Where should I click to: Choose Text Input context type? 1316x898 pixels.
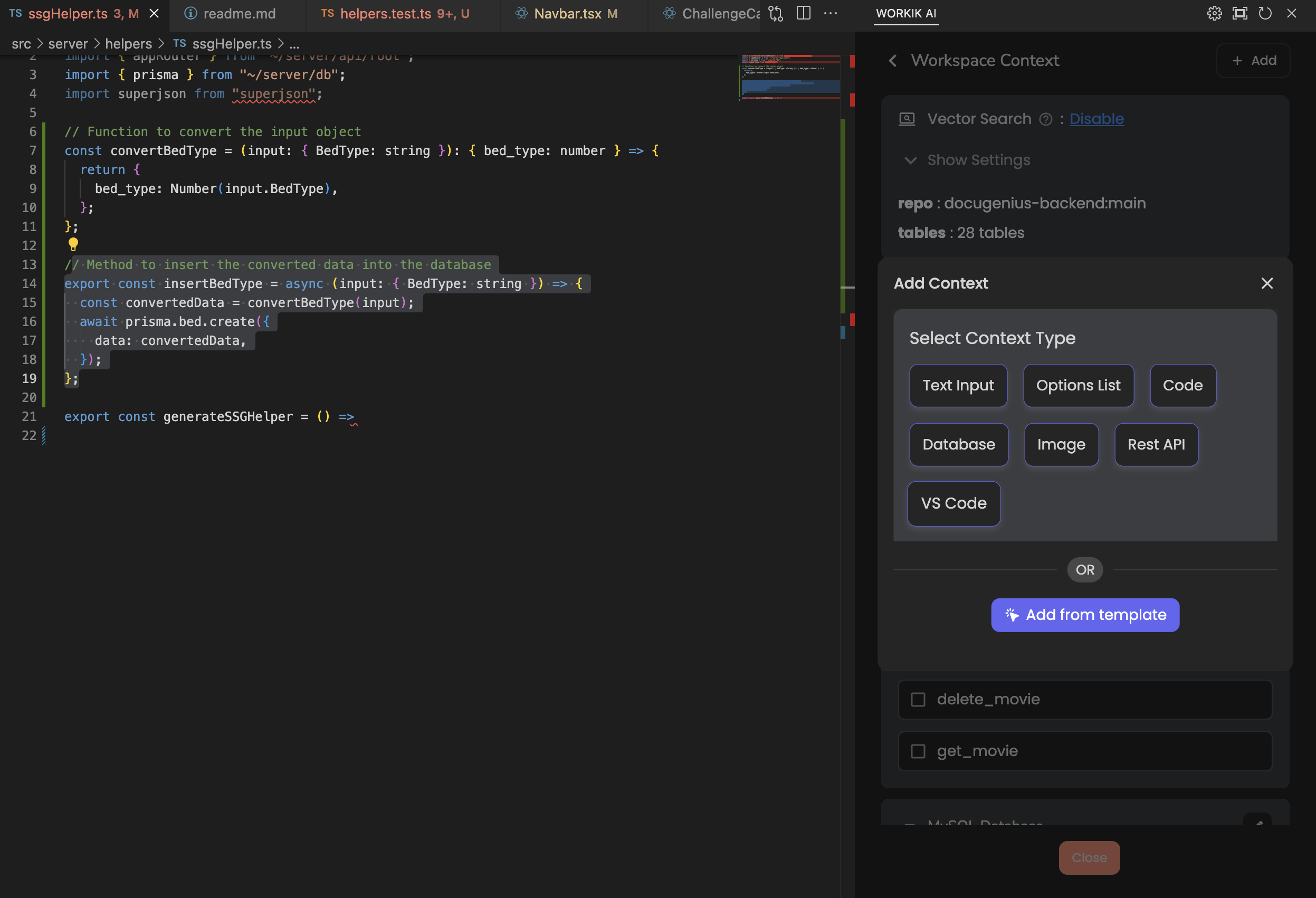click(x=958, y=386)
